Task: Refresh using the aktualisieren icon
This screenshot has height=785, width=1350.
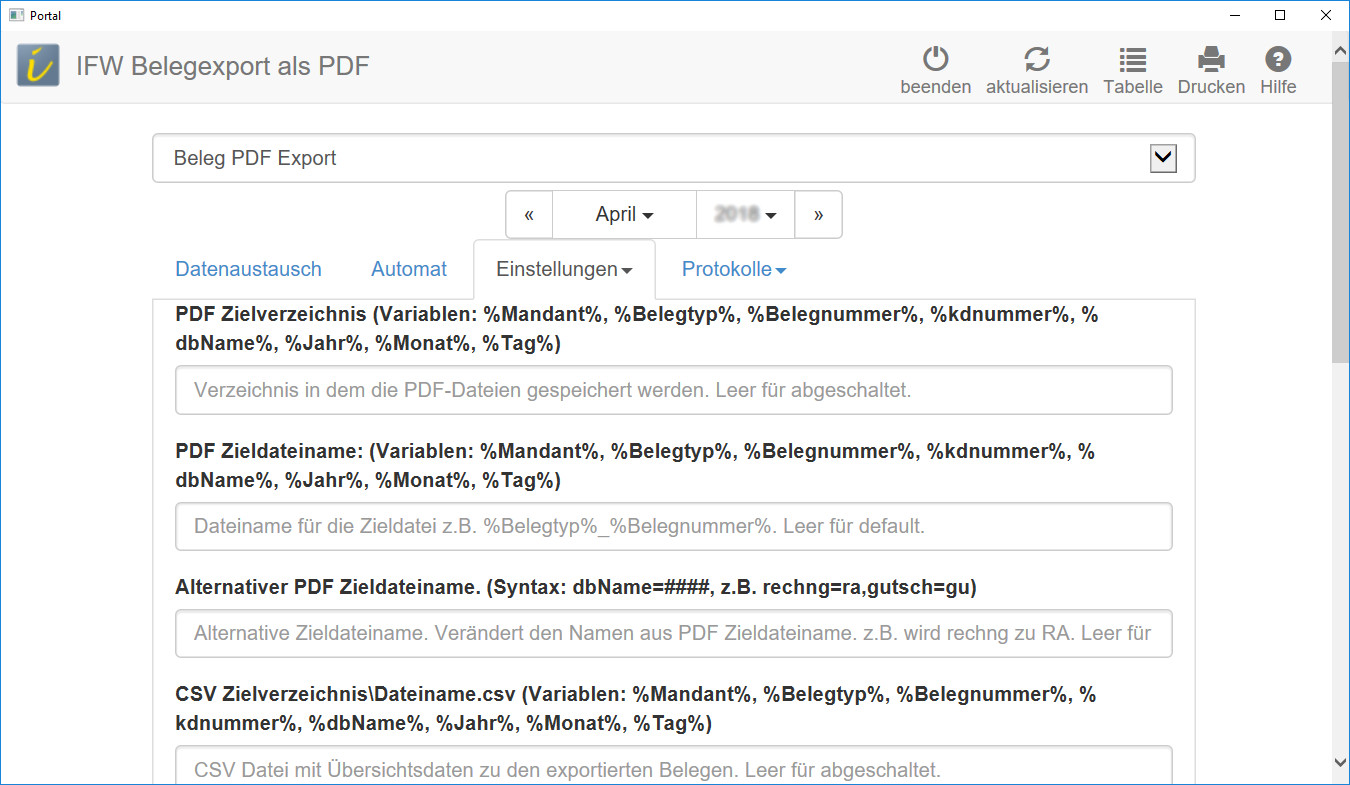Action: 1036,60
